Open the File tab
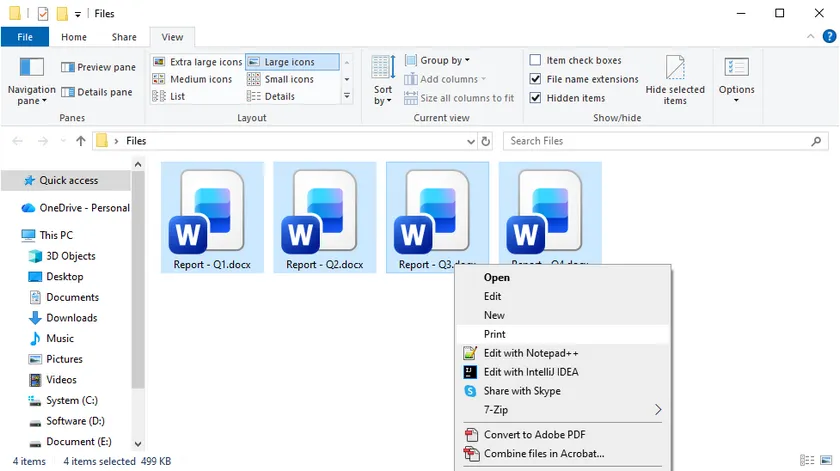 pyautogui.click(x=25, y=37)
